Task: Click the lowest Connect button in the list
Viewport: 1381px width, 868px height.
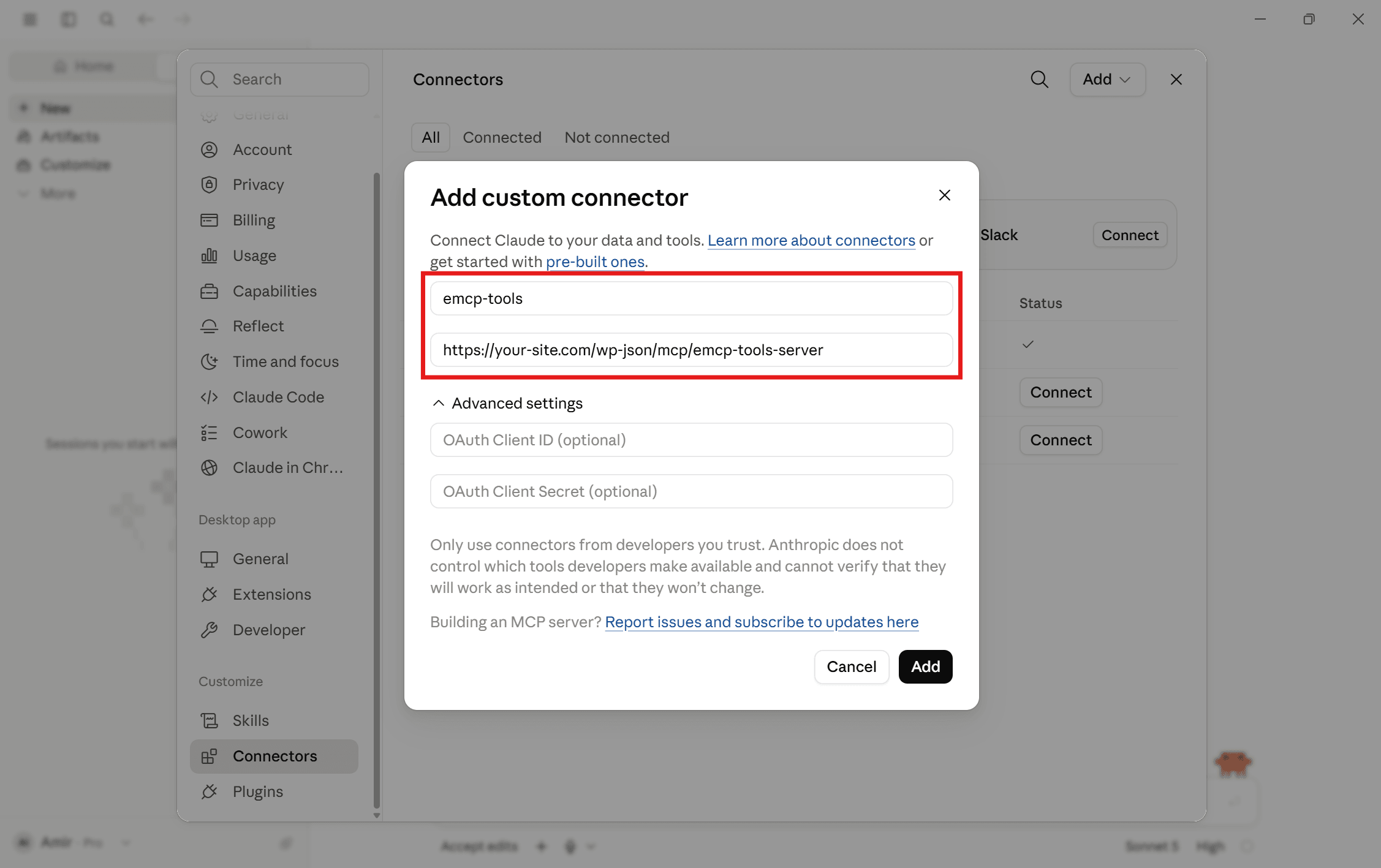Action: (1061, 440)
